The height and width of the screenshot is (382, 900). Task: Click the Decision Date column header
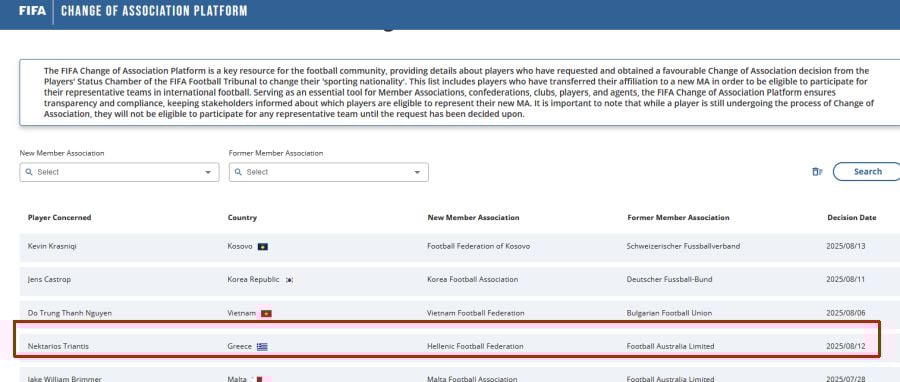[x=852, y=218]
